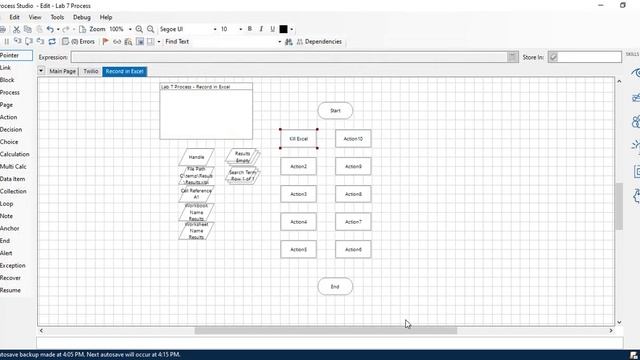Open the Segoe UI font dropdown
640x360 pixels.
(x=215, y=29)
